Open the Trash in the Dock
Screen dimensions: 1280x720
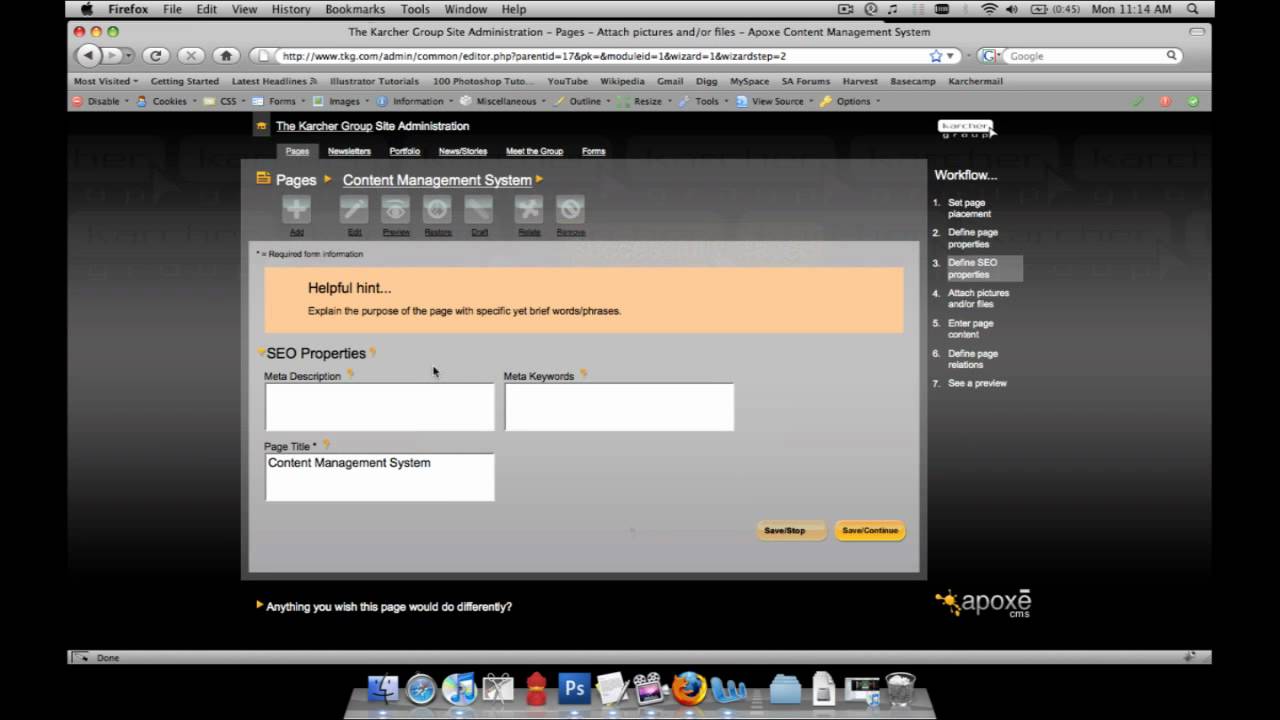coord(900,689)
